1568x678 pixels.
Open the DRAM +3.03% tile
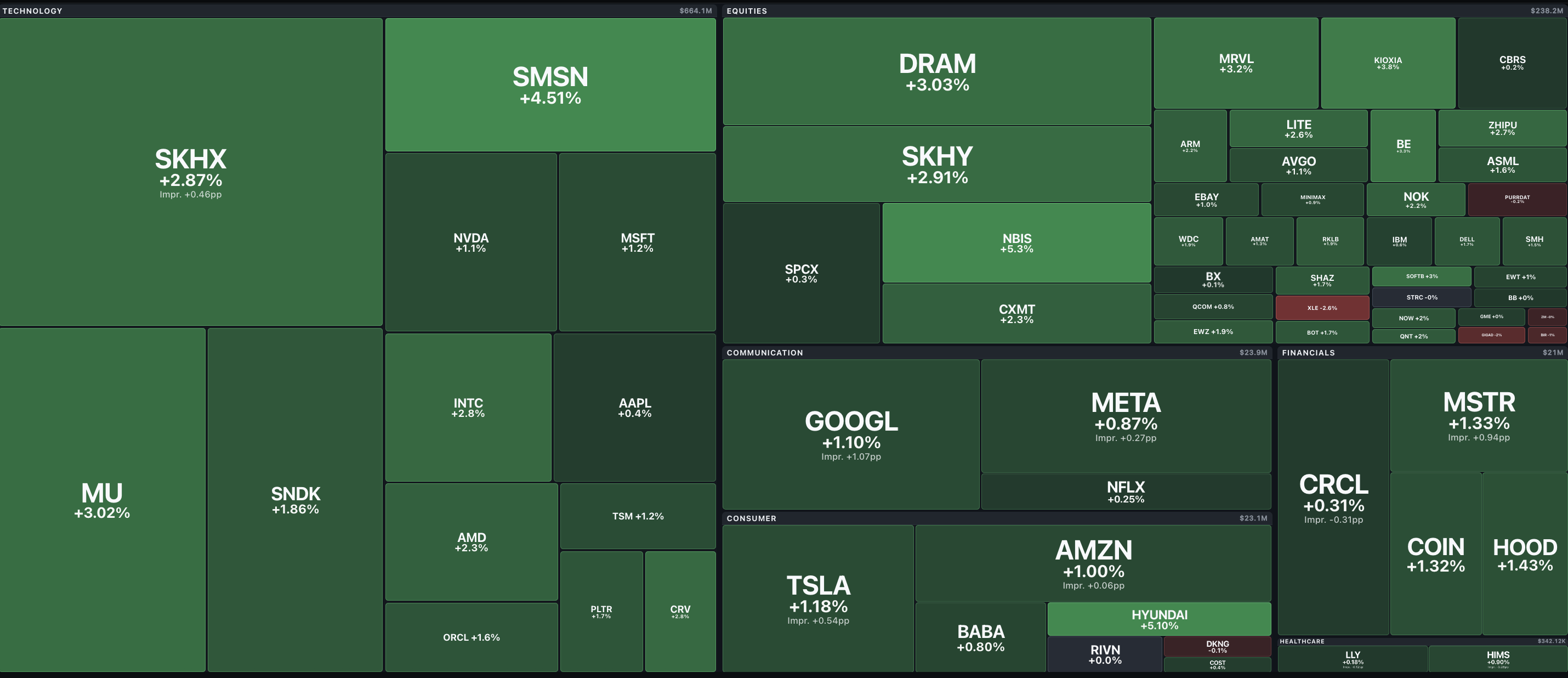tap(937, 71)
